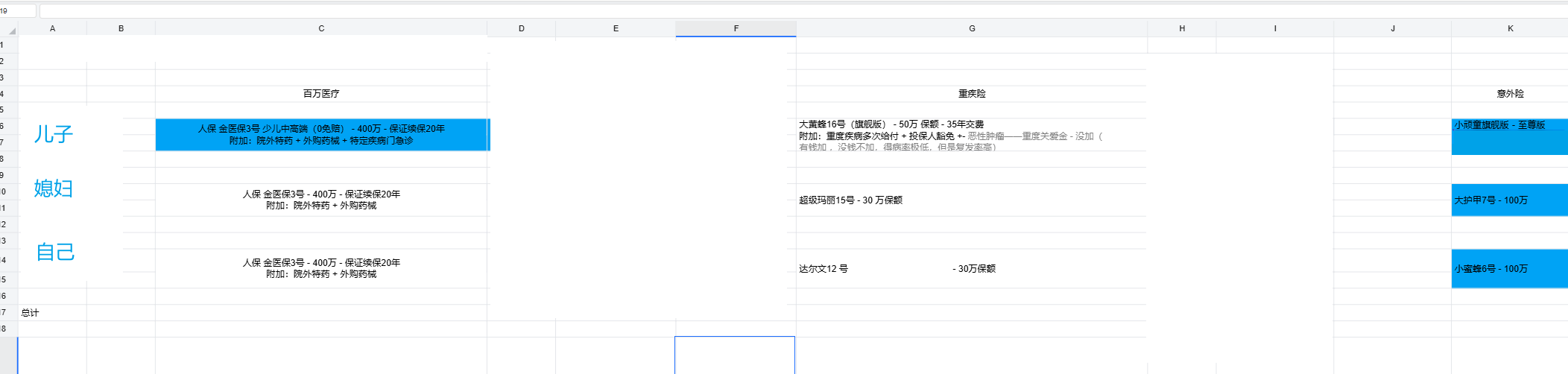Select the 自己 label cell

[55, 252]
